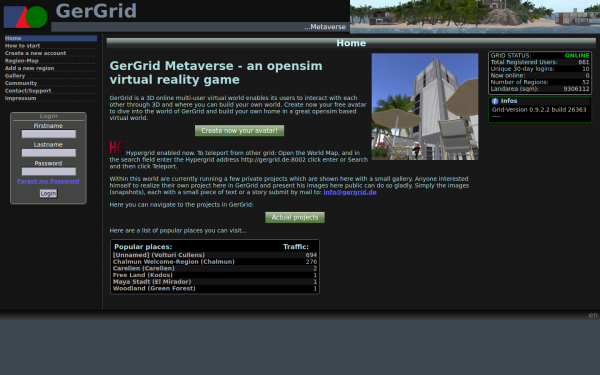Click the blue Infos icon
This screenshot has width=600, height=375.
point(495,101)
